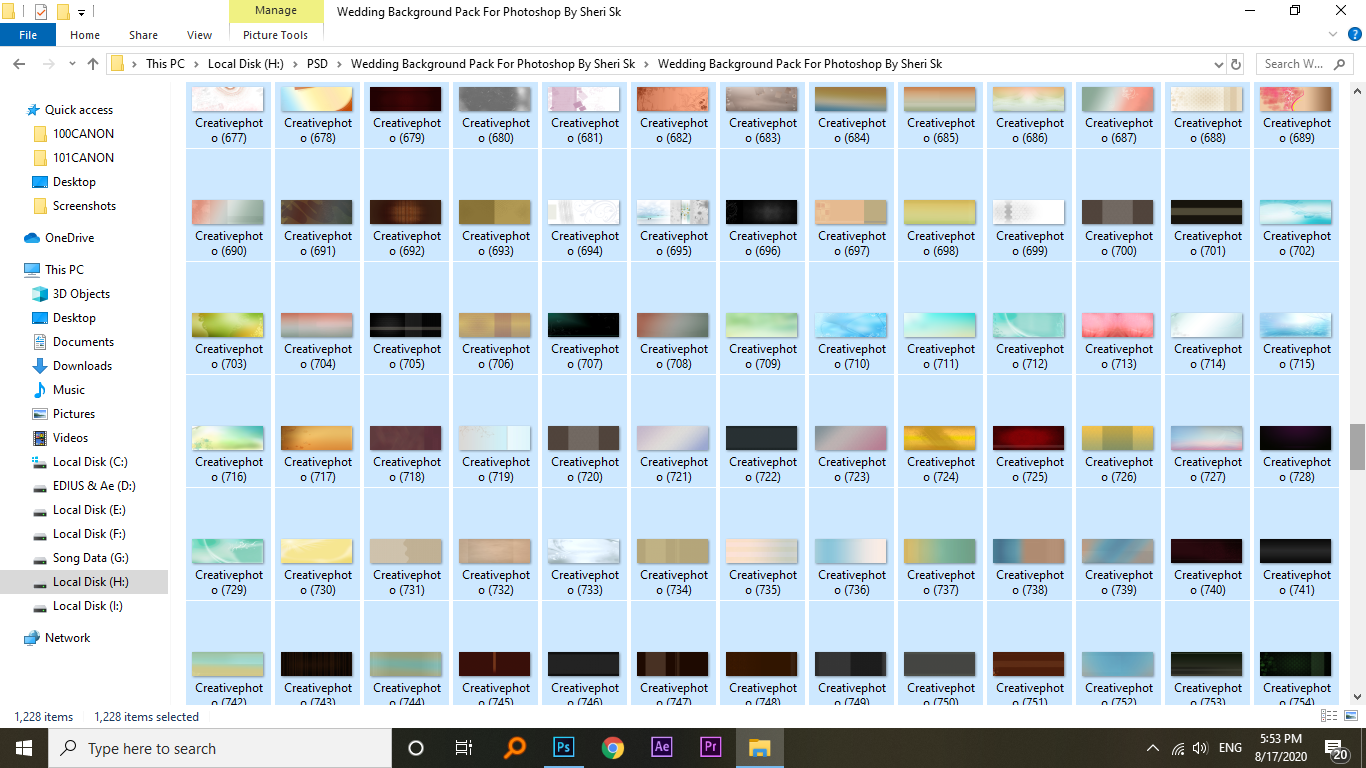Open Screenshots quick access folder
Screen dimensions: 1366x768
pos(84,206)
